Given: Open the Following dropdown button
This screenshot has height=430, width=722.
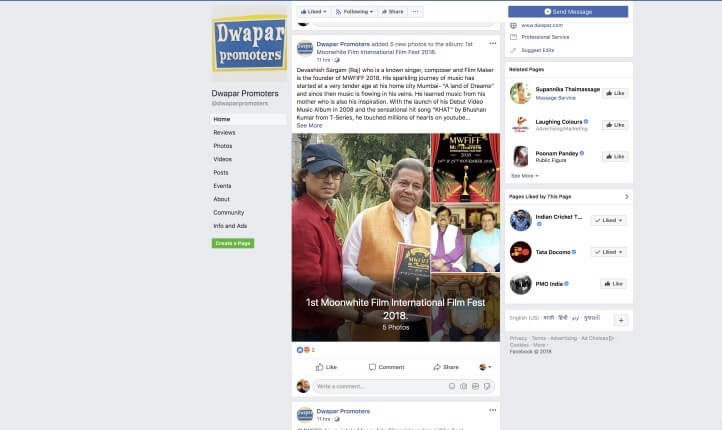Looking at the screenshot, I should pos(354,12).
